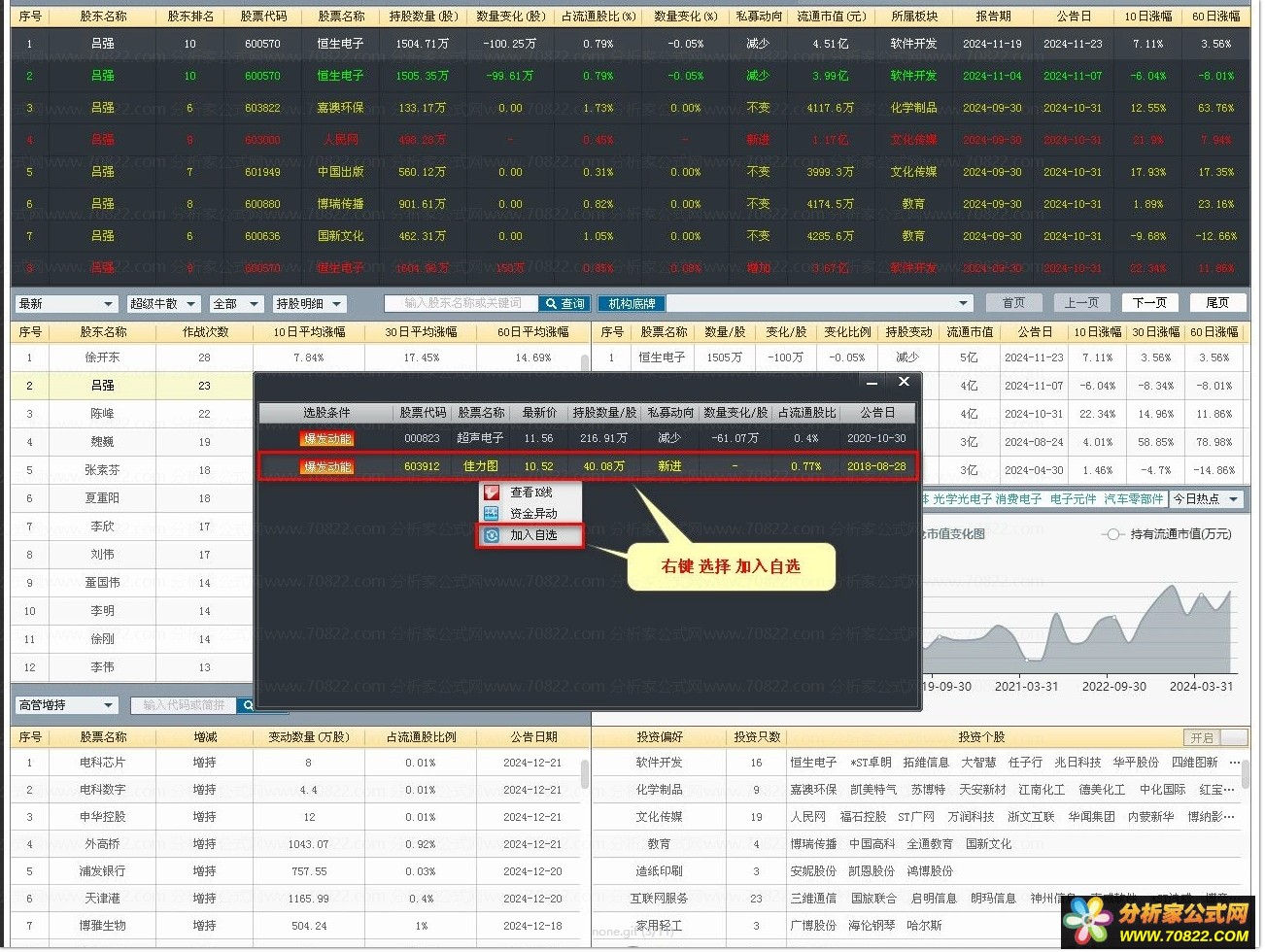Image resolution: width=1265 pixels, height=952 pixels.
Task: Click the magnifier icon on 查询 button
Action: 551,304
